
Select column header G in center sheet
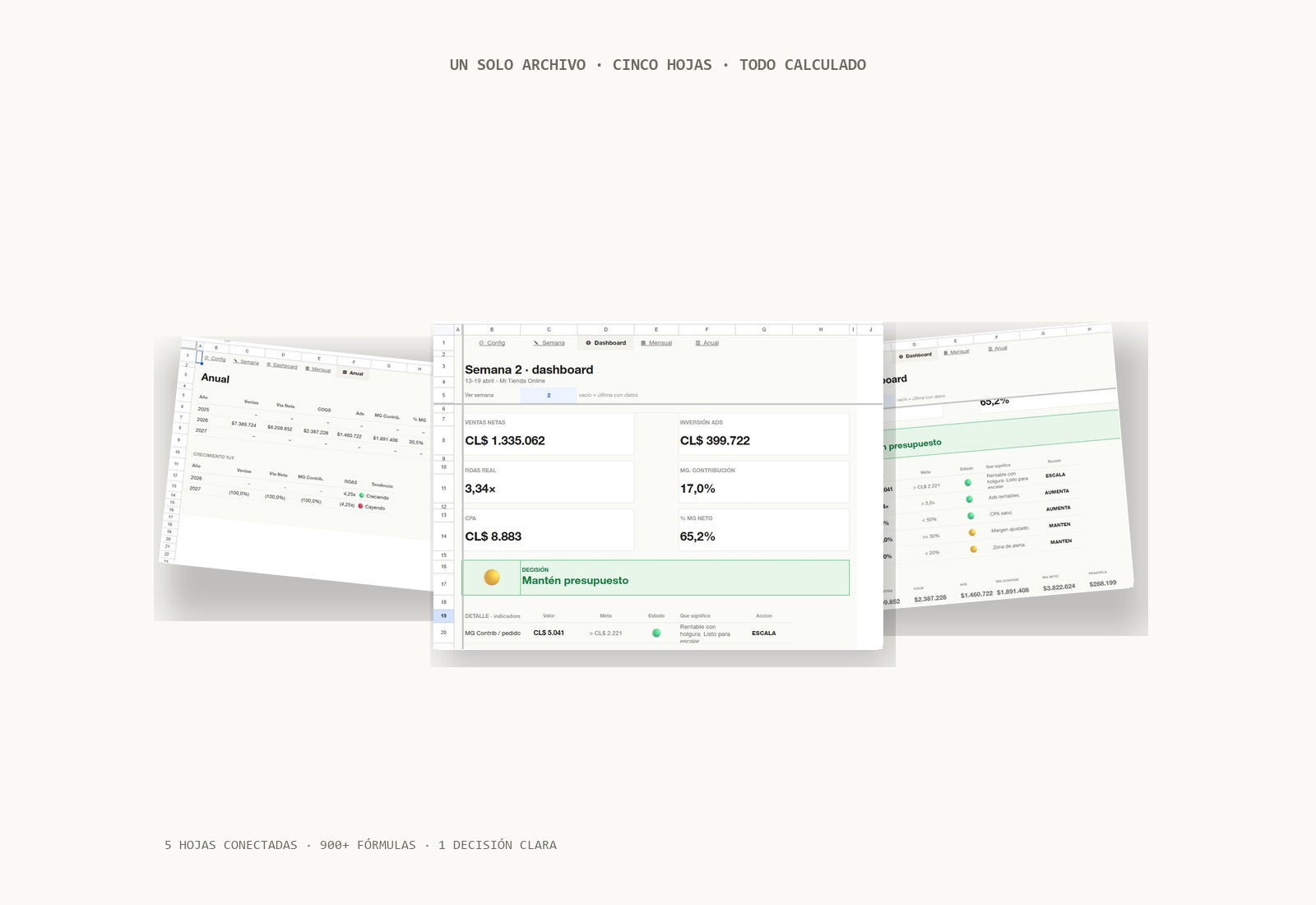point(764,329)
